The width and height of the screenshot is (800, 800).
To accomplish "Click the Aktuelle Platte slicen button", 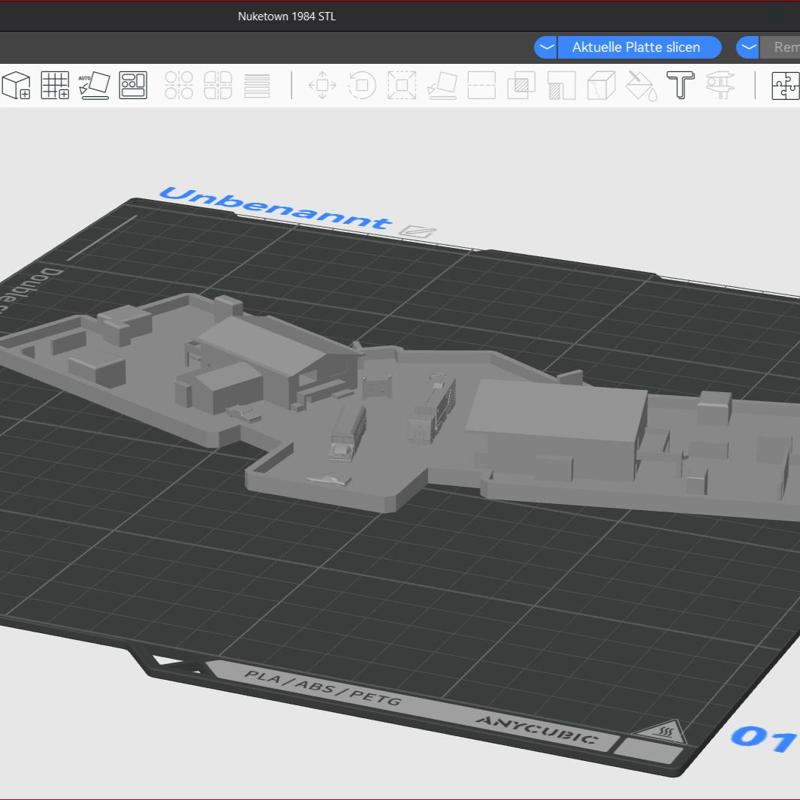I will (x=635, y=47).
